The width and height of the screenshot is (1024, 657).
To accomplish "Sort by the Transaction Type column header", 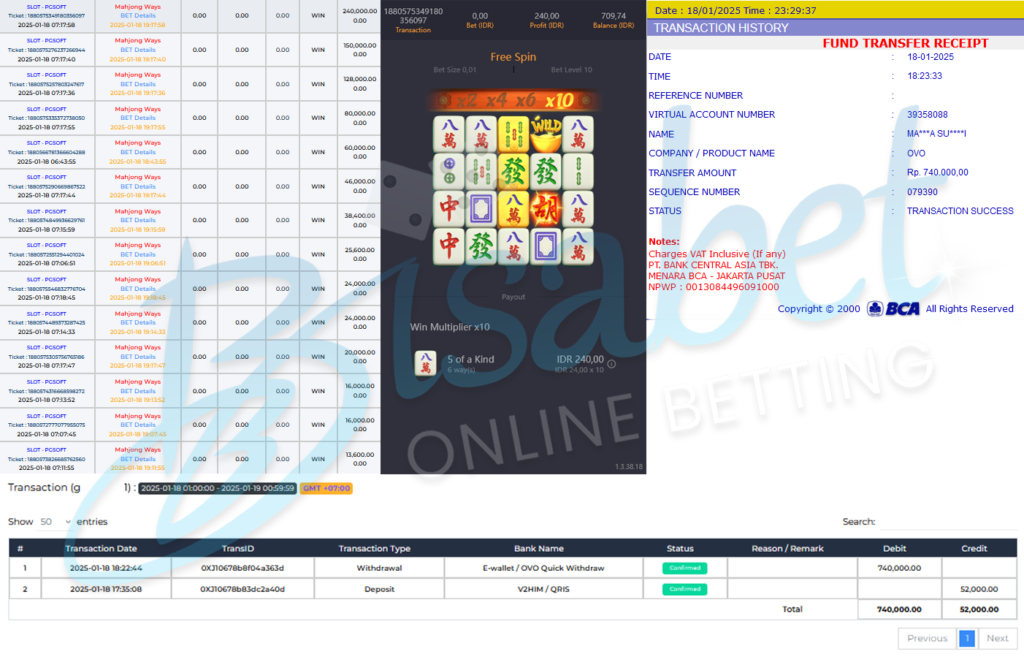I will point(374,548).
